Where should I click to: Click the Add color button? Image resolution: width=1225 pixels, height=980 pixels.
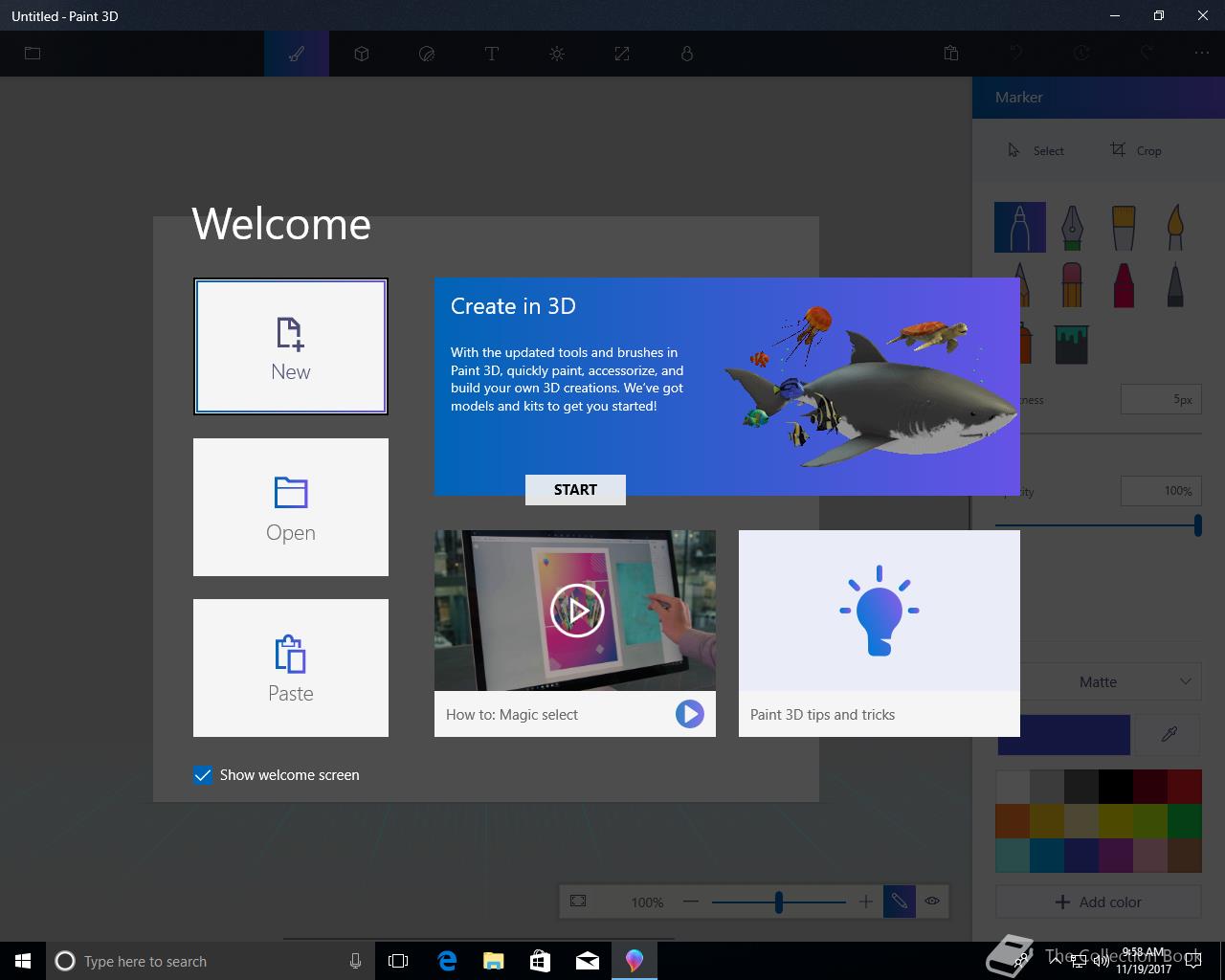[x=1099, y=902]
